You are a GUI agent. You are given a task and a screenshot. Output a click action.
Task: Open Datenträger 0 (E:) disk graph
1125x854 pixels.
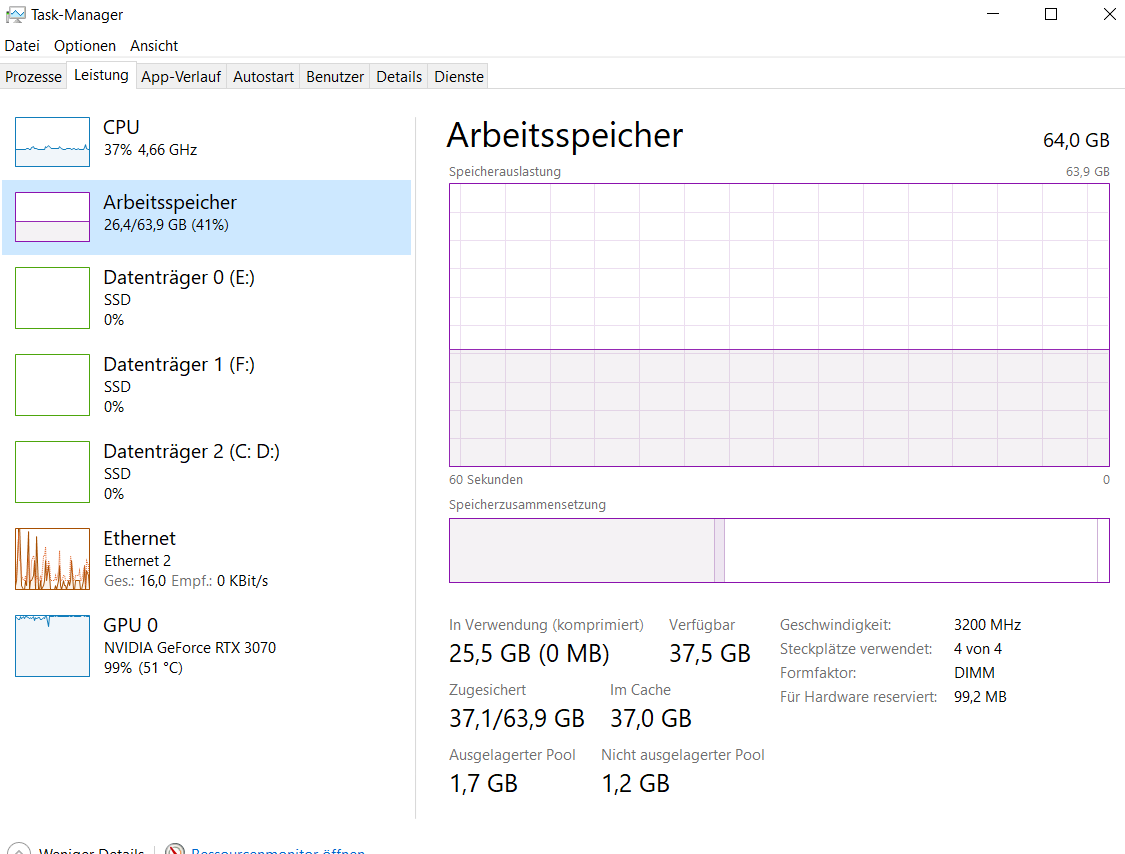[x=52, y=298]
